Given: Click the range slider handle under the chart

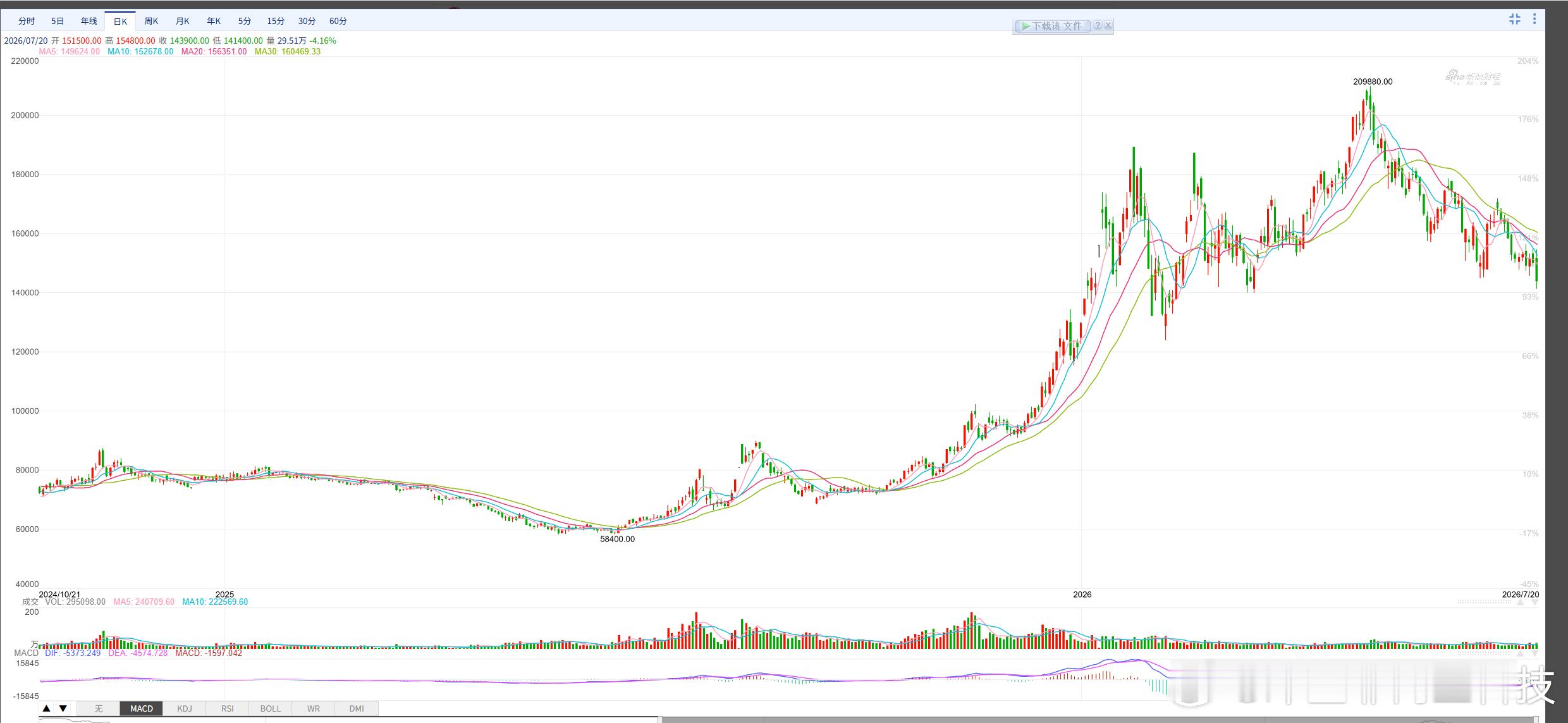Looking at the screenshot, I should [x=659, y=720].
